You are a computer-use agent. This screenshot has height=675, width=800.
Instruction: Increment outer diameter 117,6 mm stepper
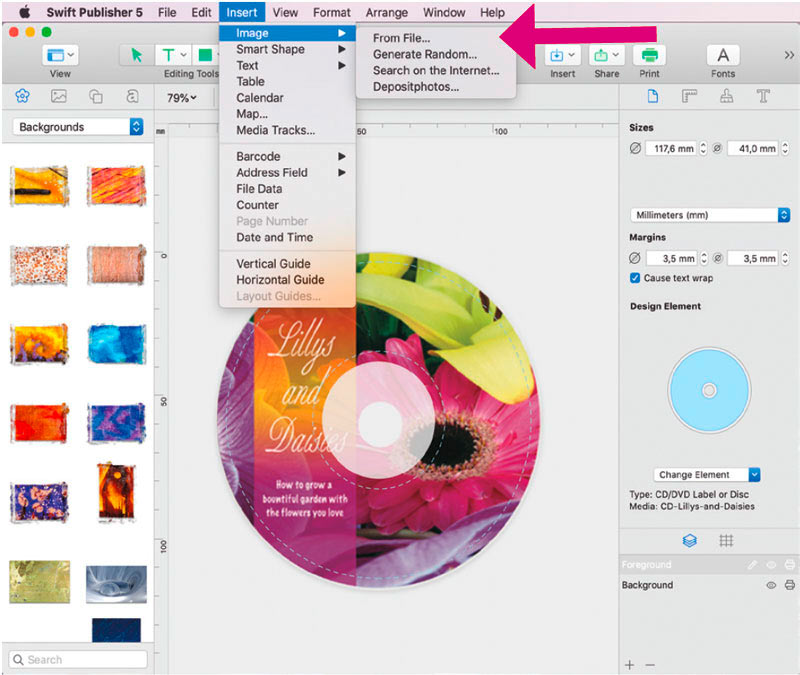[703, 145]
